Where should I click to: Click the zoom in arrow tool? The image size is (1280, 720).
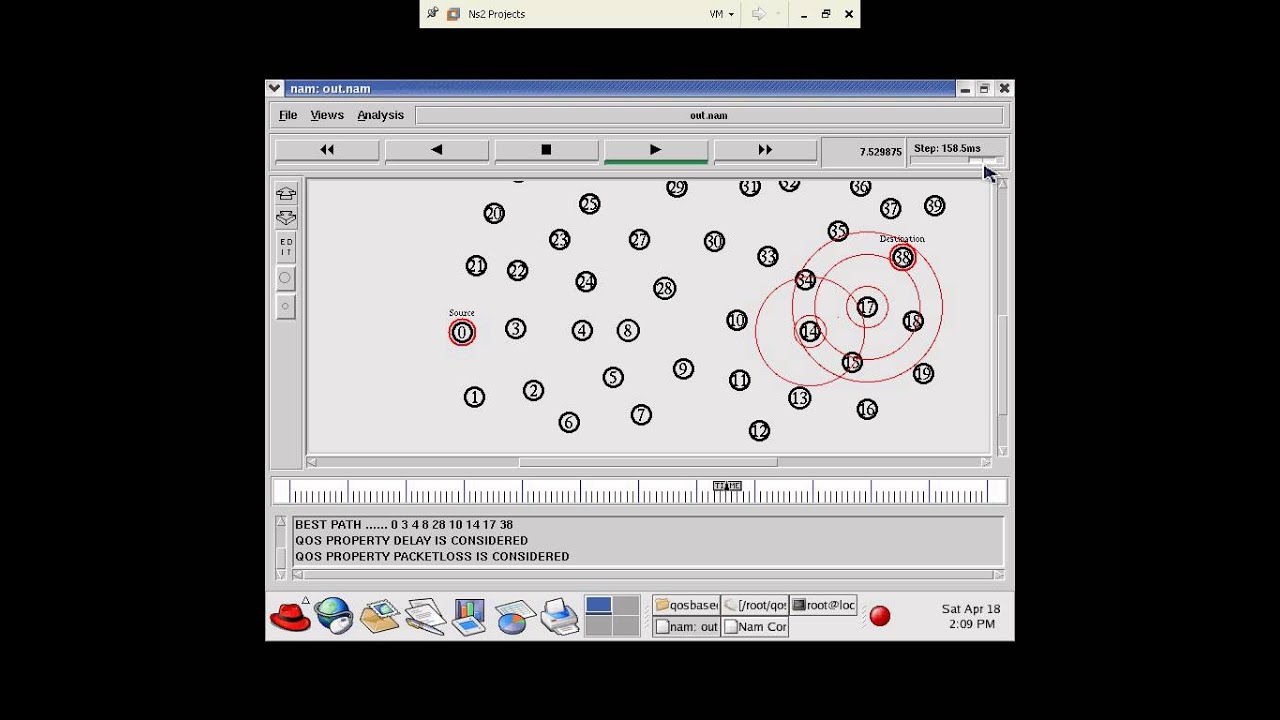(x=286, y=193)
